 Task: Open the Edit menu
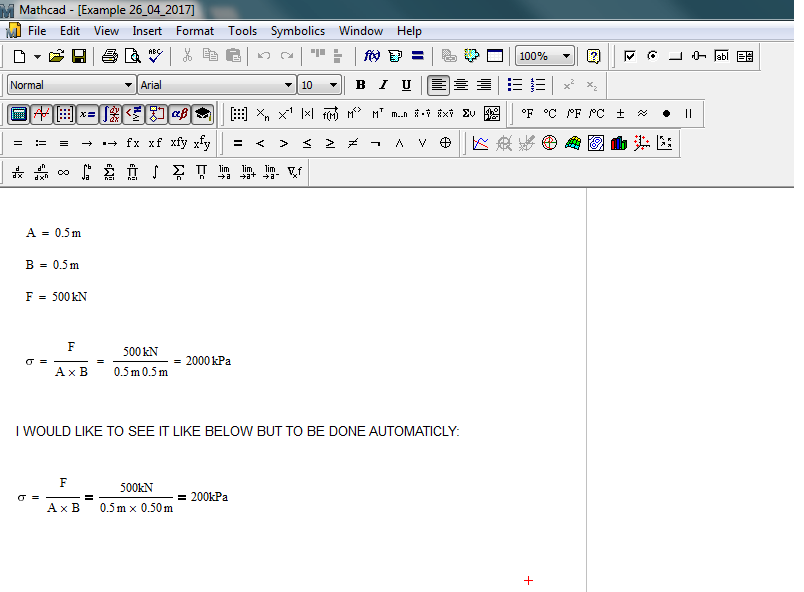pyautogui.click(x=70, y=31)
